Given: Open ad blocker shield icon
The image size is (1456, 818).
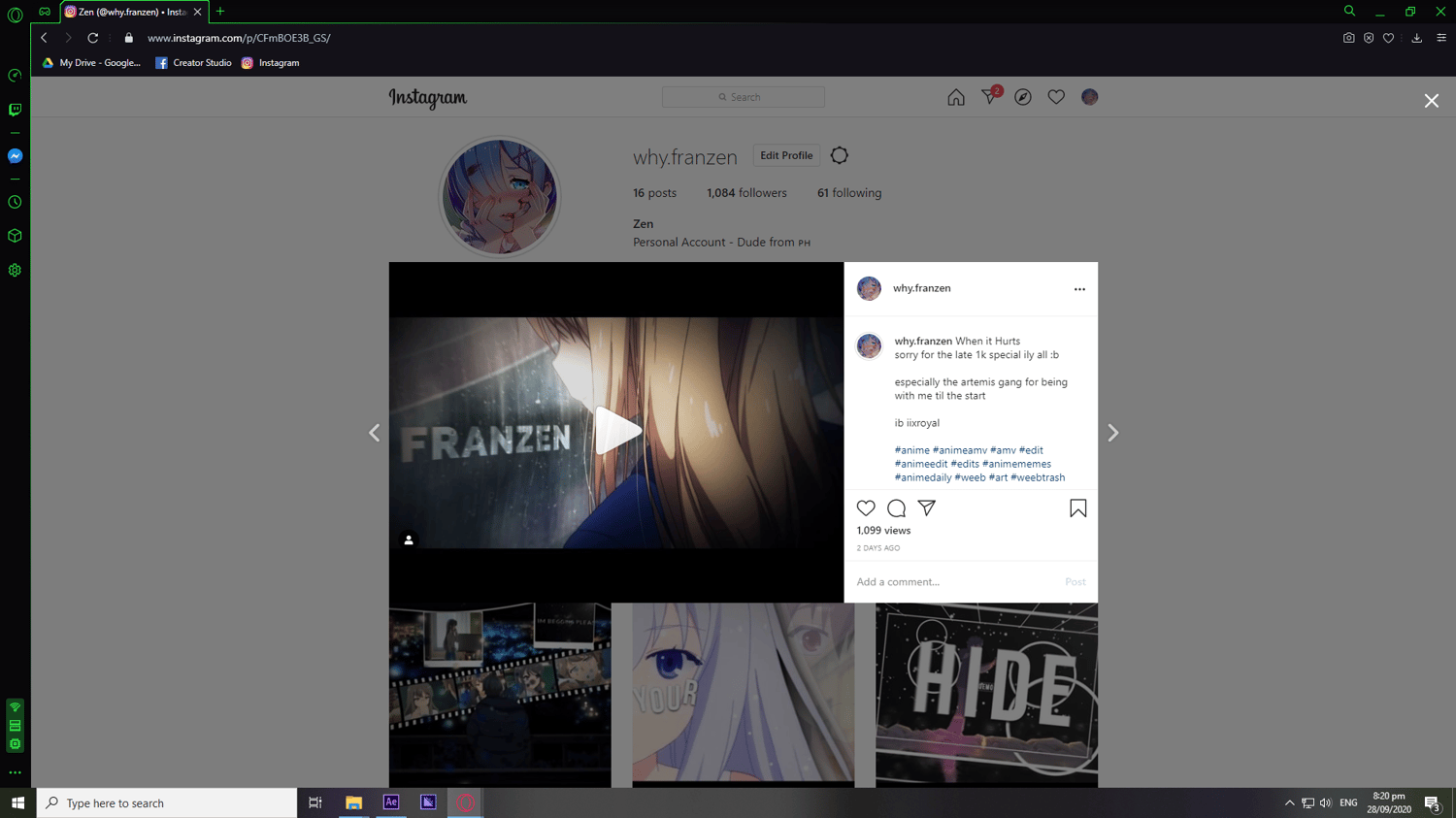Looking at the screenshot, I should [x=1369, y=38].
